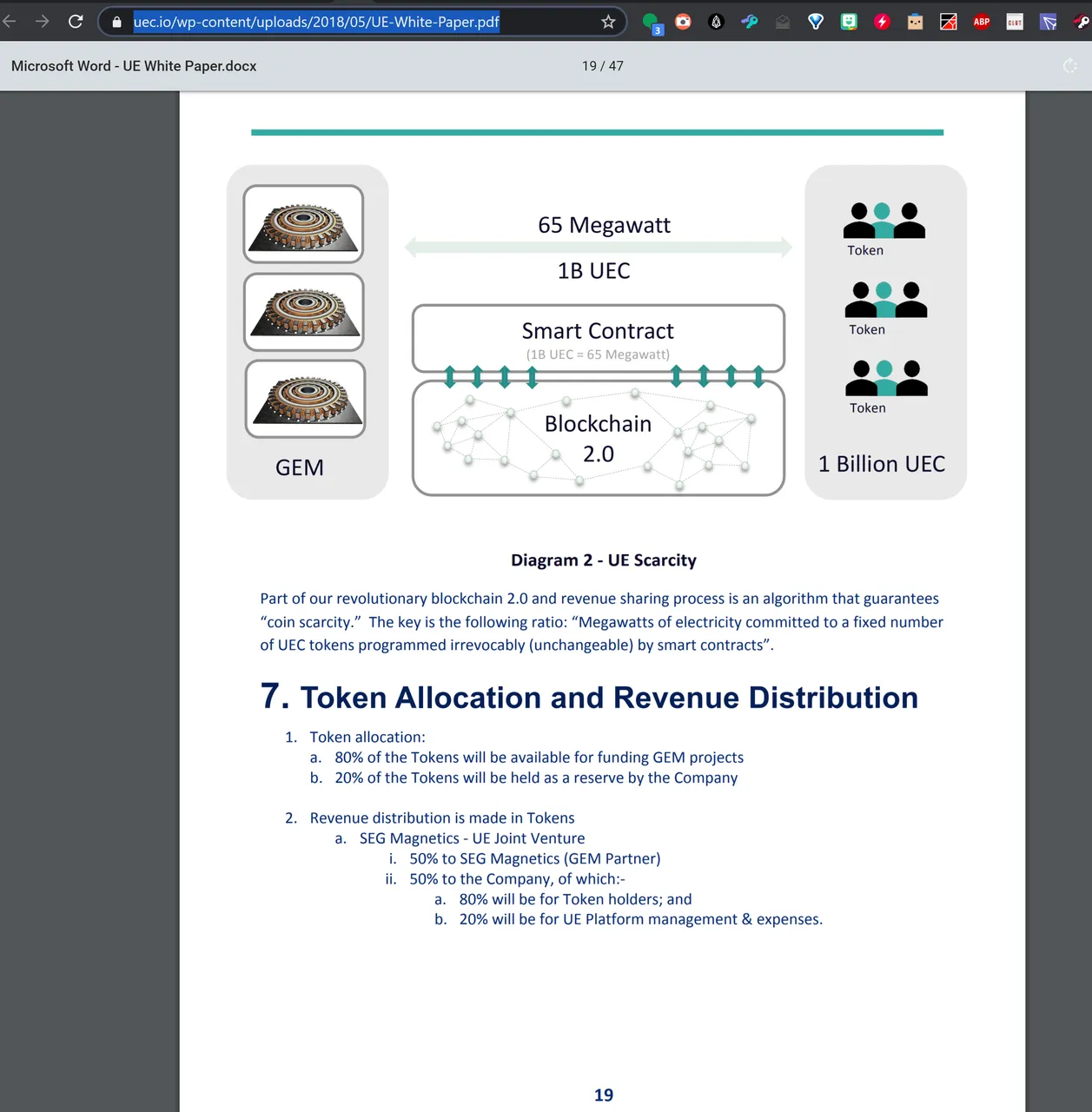
Task: Click the CLBT text extension icon
Action: click(x=1015, y=22)
